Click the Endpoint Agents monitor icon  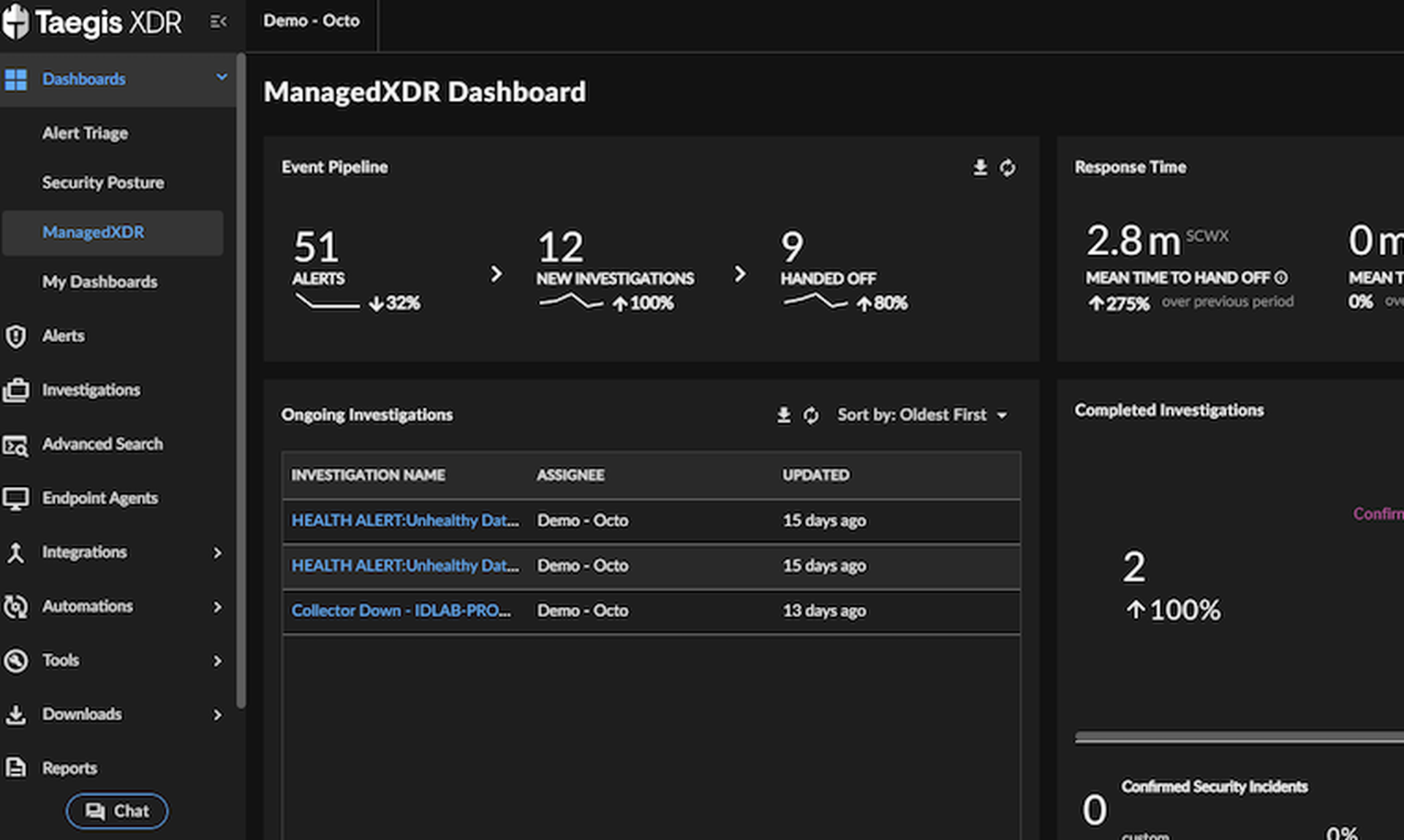(x=15, y=499)
